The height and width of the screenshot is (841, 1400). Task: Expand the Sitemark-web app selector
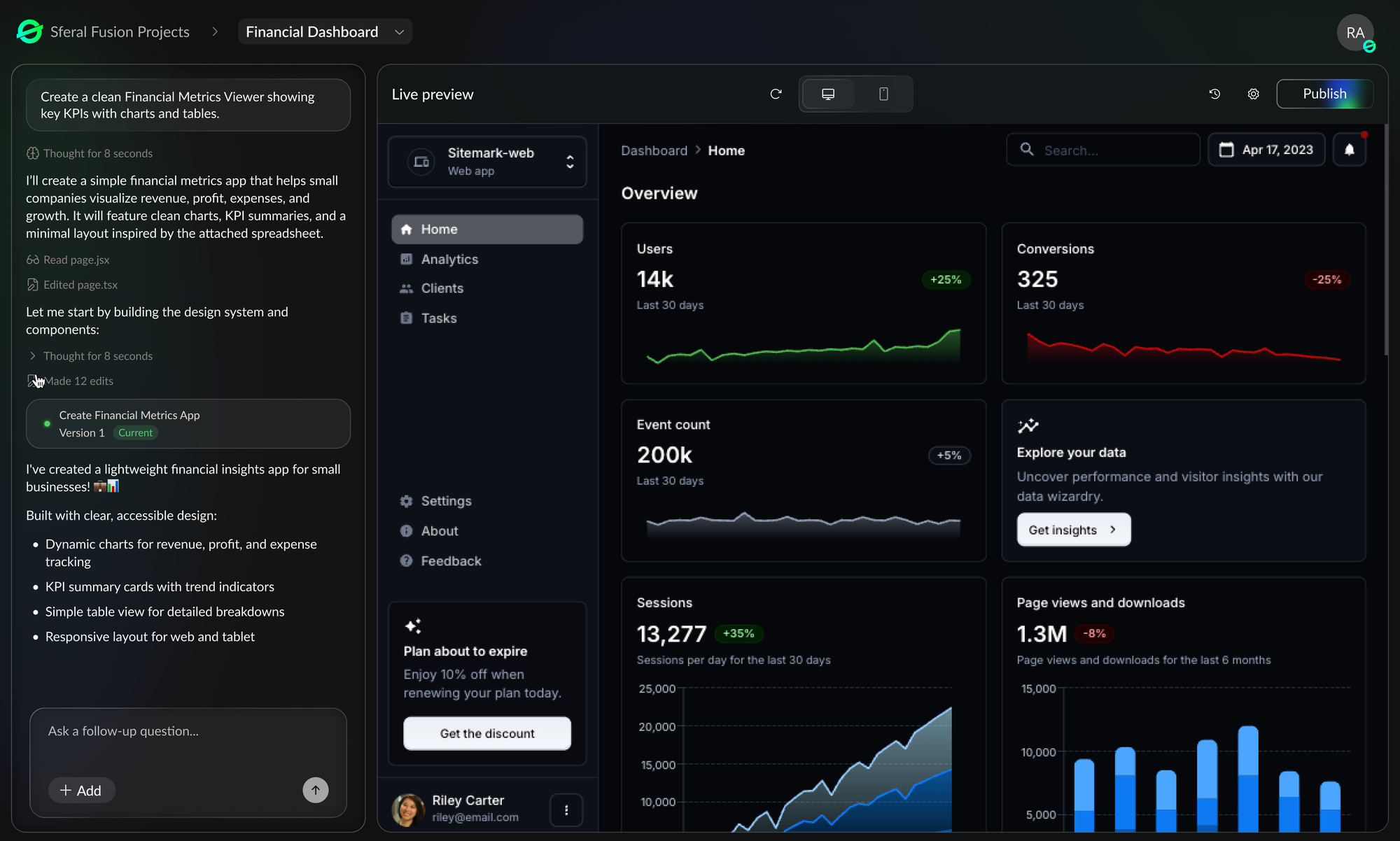coord(487,162)
